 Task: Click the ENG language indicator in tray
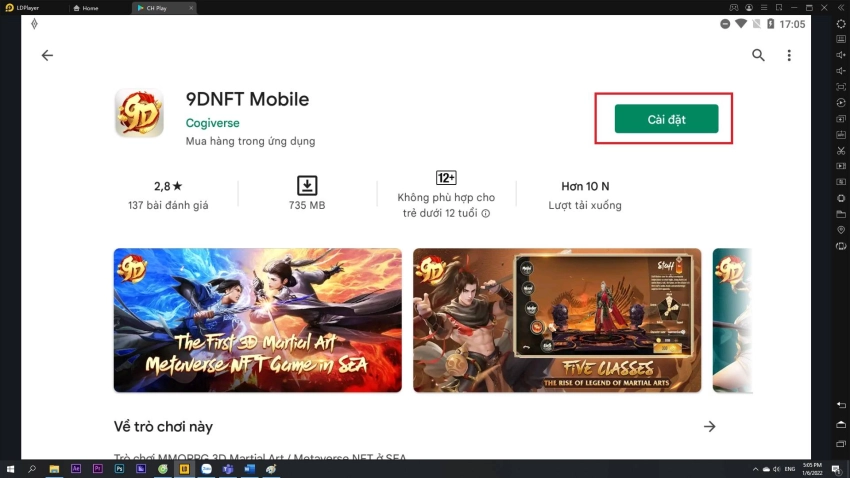pos(790,469)
